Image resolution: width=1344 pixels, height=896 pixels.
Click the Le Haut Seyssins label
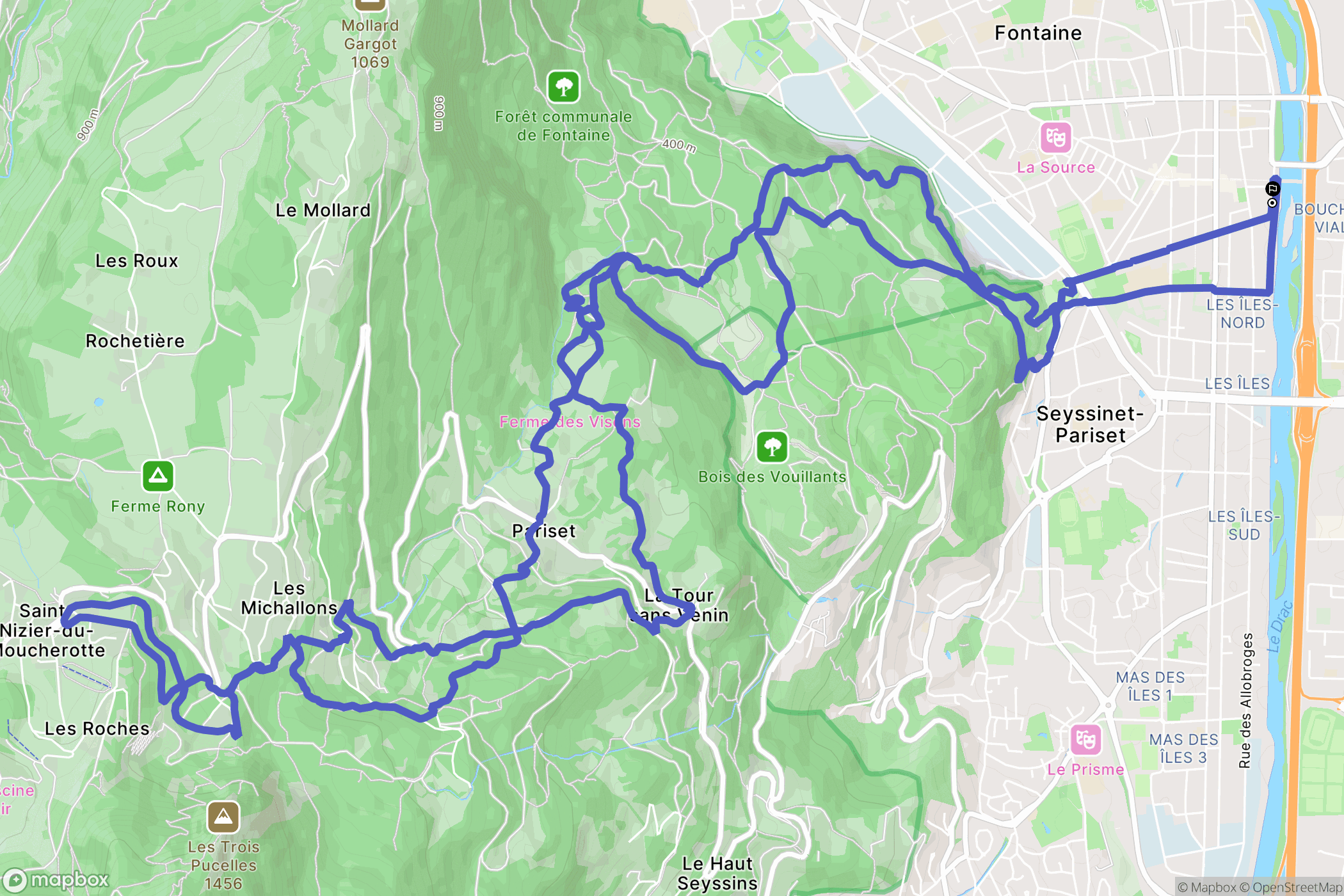click(x=717, y=873)
